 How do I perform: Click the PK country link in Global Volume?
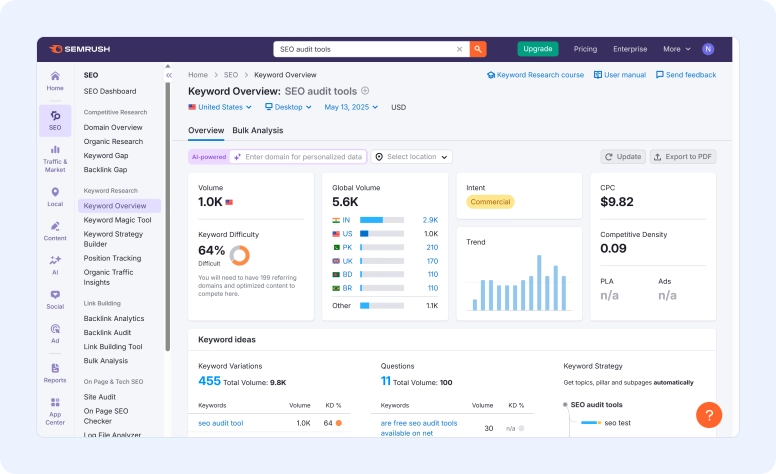click(x=347, y=247)
